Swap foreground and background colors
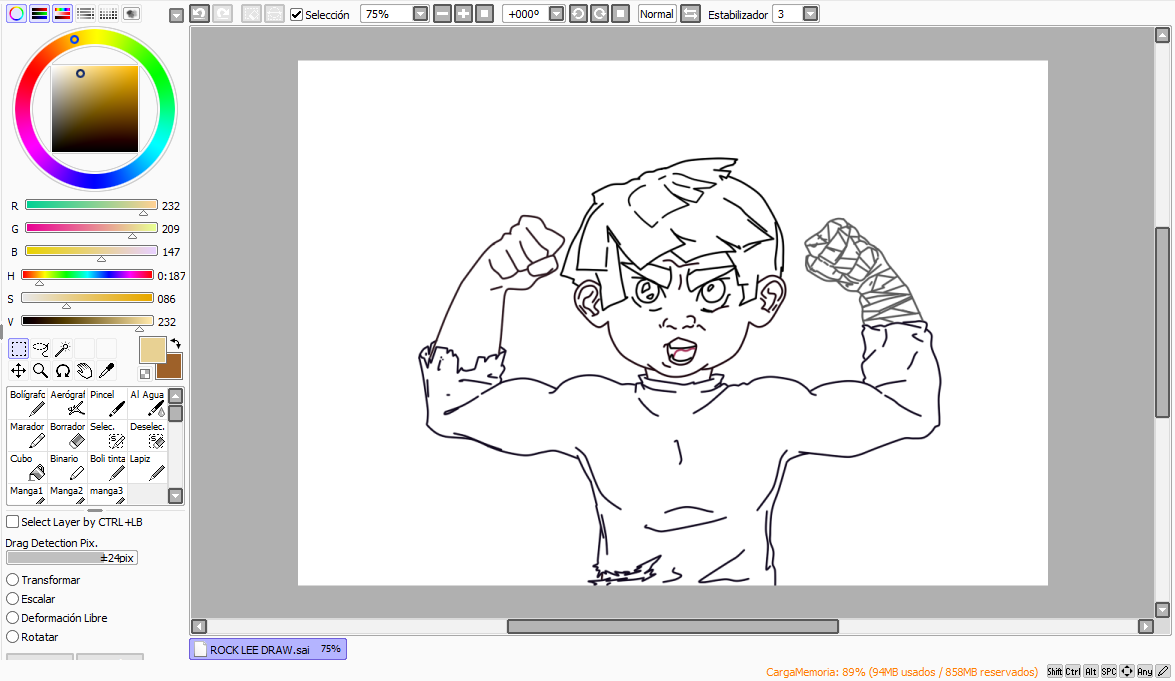The height and width of the screenshot is (681, 1175). coord(175,343)
